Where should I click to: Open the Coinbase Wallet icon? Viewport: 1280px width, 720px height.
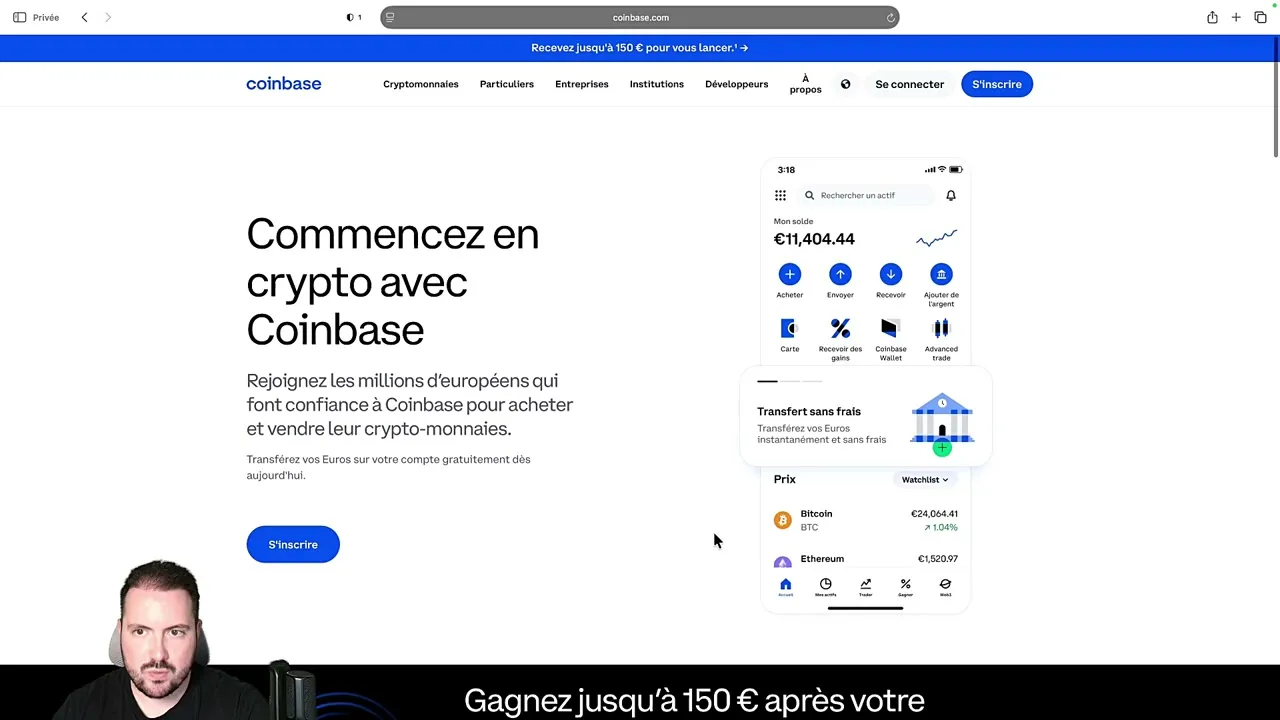click(x=890, y=328)
